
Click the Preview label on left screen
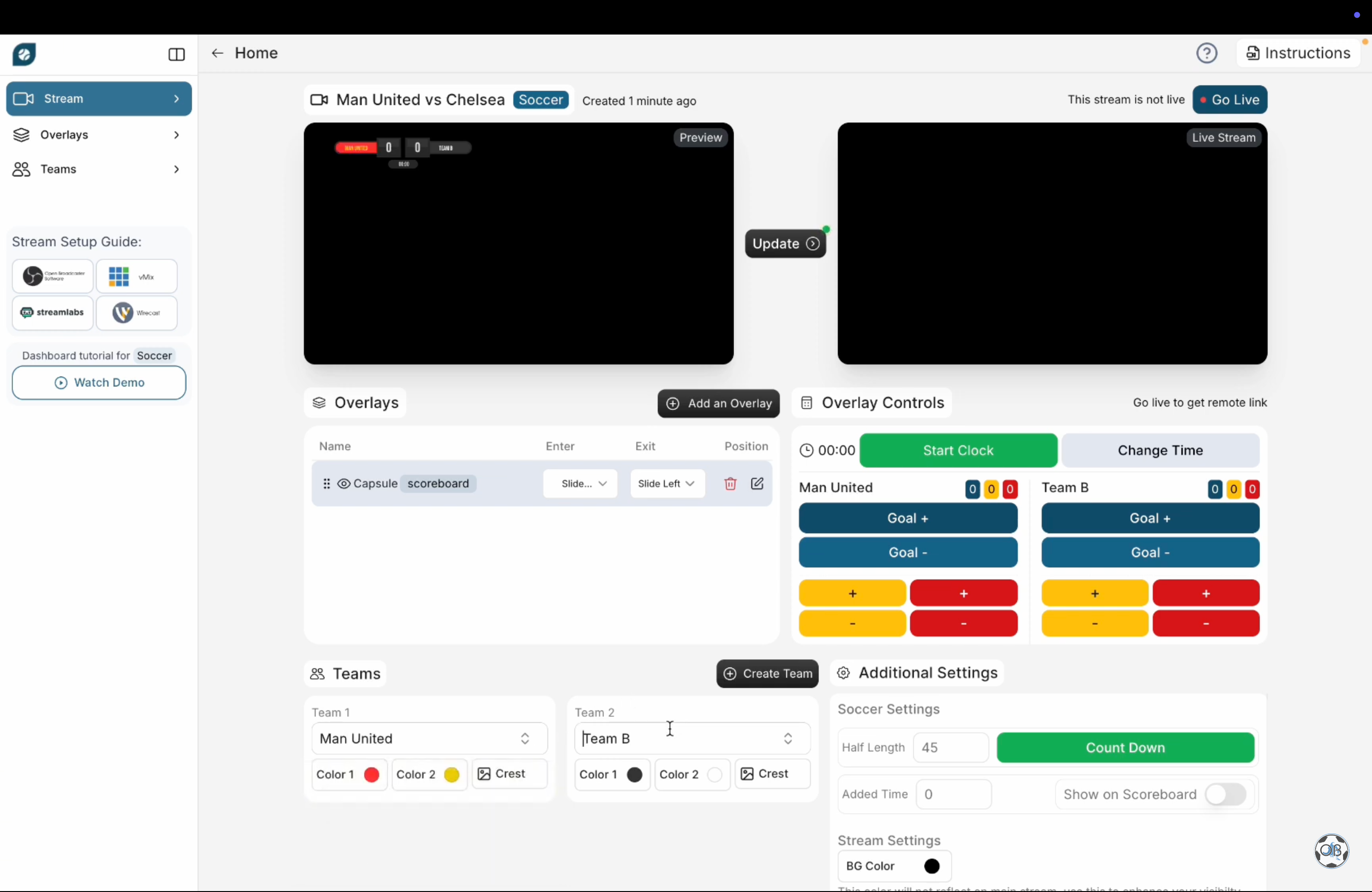click(x=700, y=138)
